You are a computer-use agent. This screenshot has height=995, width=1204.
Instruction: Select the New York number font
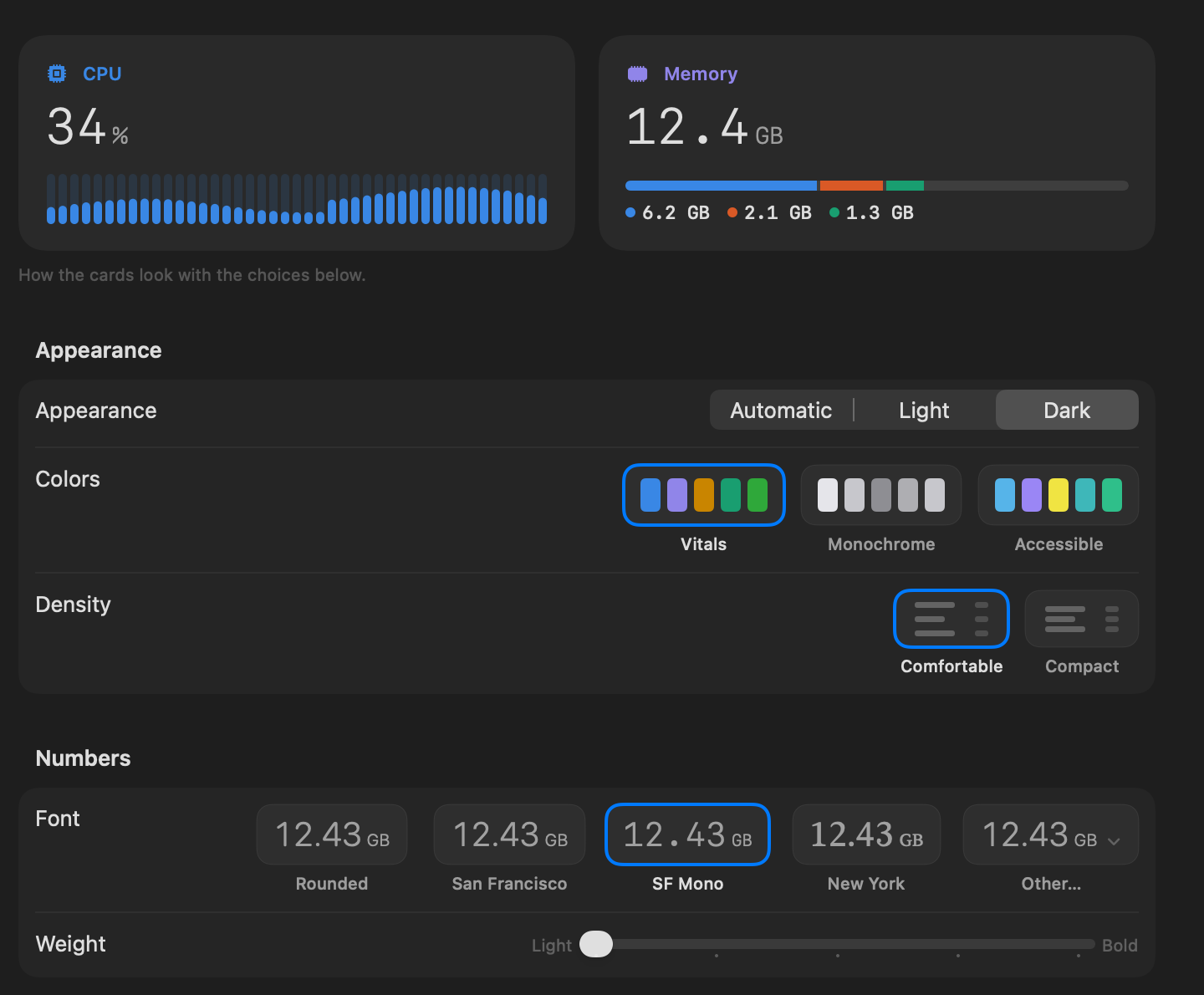pyautogui.click(x=866, y=834)
